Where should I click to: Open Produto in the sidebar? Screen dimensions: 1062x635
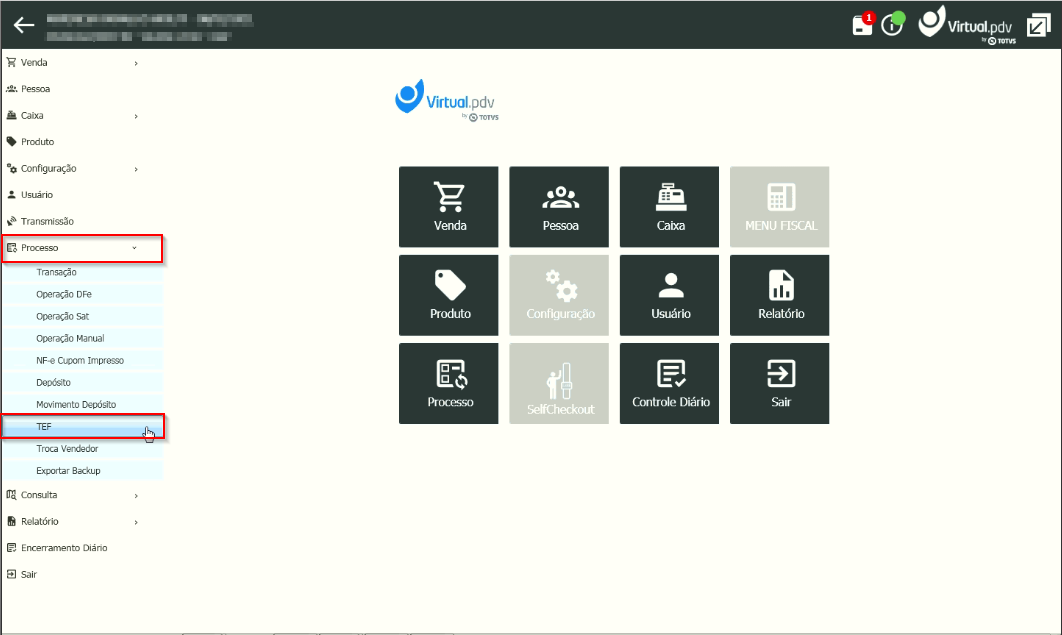tap(37, 141)
